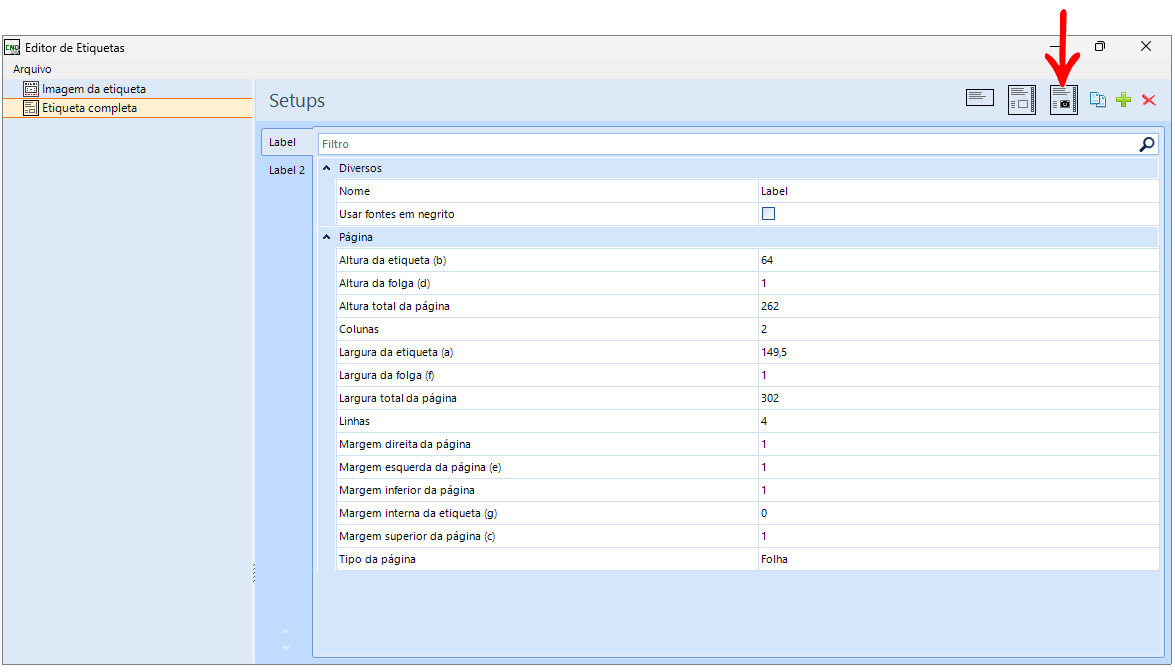1175x672 pixels.
Task: Toggle the Usar fontes em negrito checkbox
Action: pyautogui.click(x=768, y=214)
